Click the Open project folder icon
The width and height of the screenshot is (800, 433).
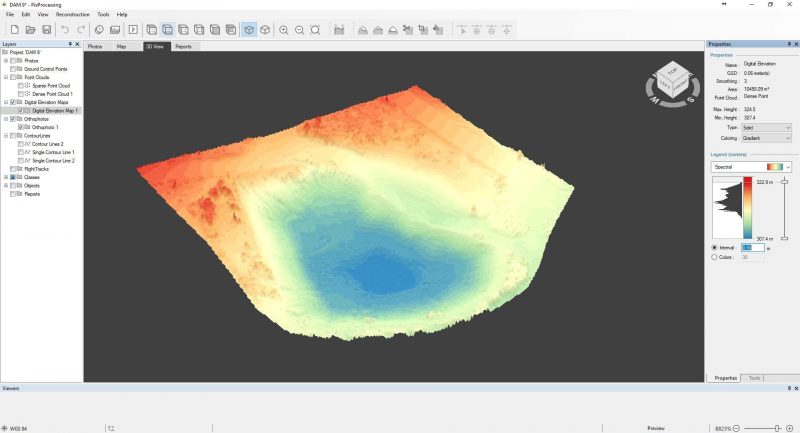tap(29, 30)
